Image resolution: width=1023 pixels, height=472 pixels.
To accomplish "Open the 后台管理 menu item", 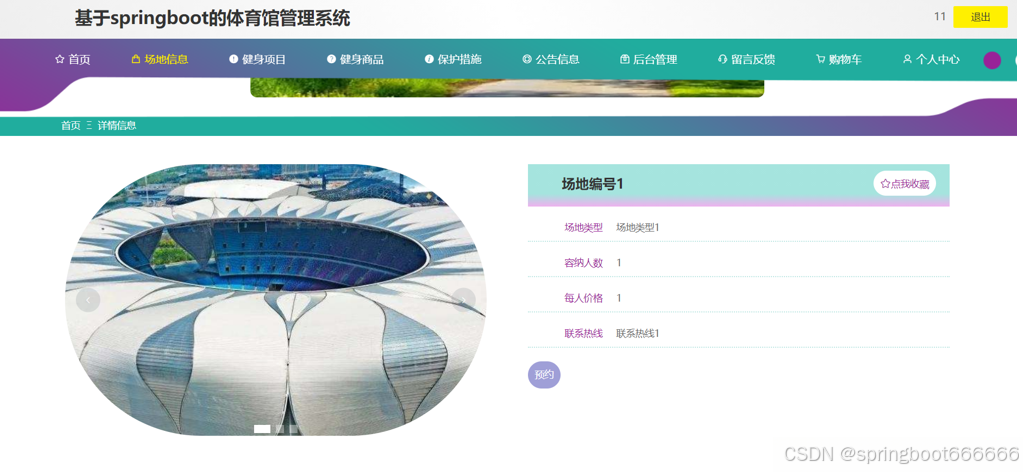I will [649, 59].
